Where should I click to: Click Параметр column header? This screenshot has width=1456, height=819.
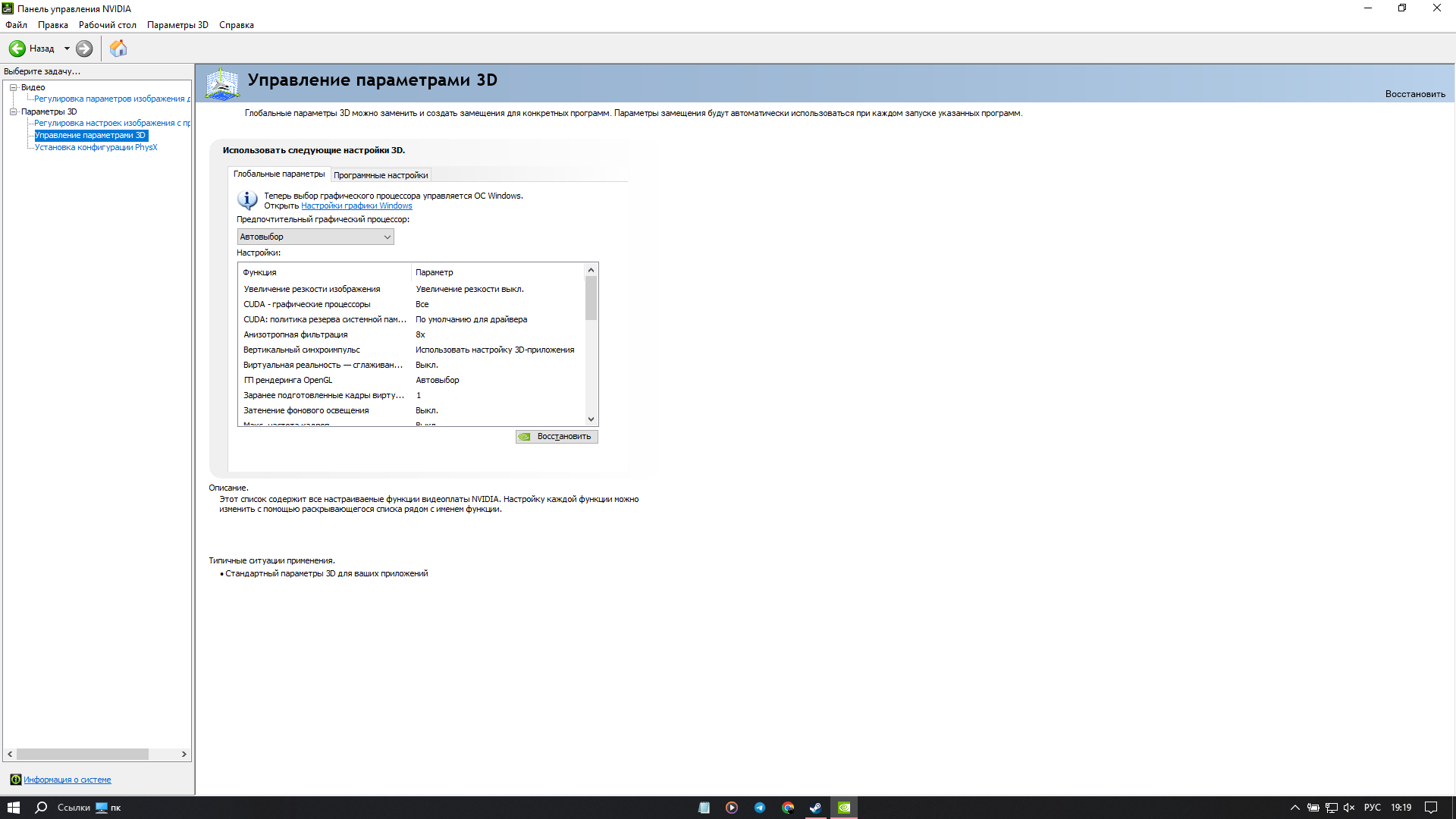point(498,272)
